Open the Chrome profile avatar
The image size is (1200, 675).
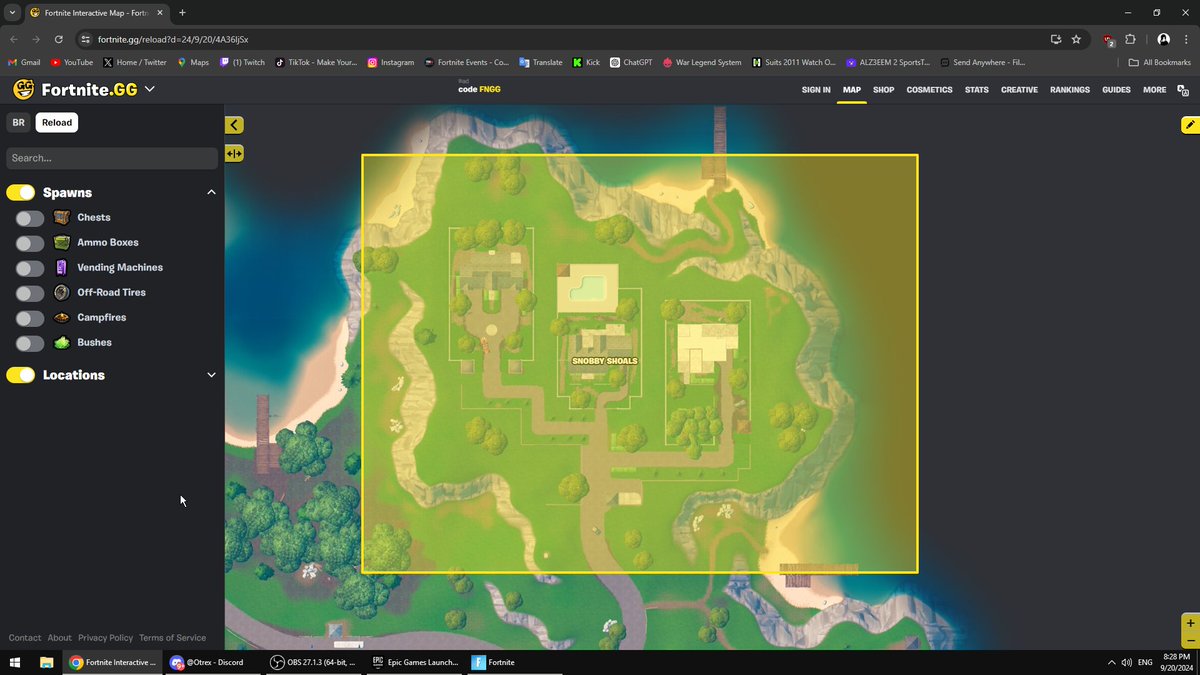[x=1163, y=39]
